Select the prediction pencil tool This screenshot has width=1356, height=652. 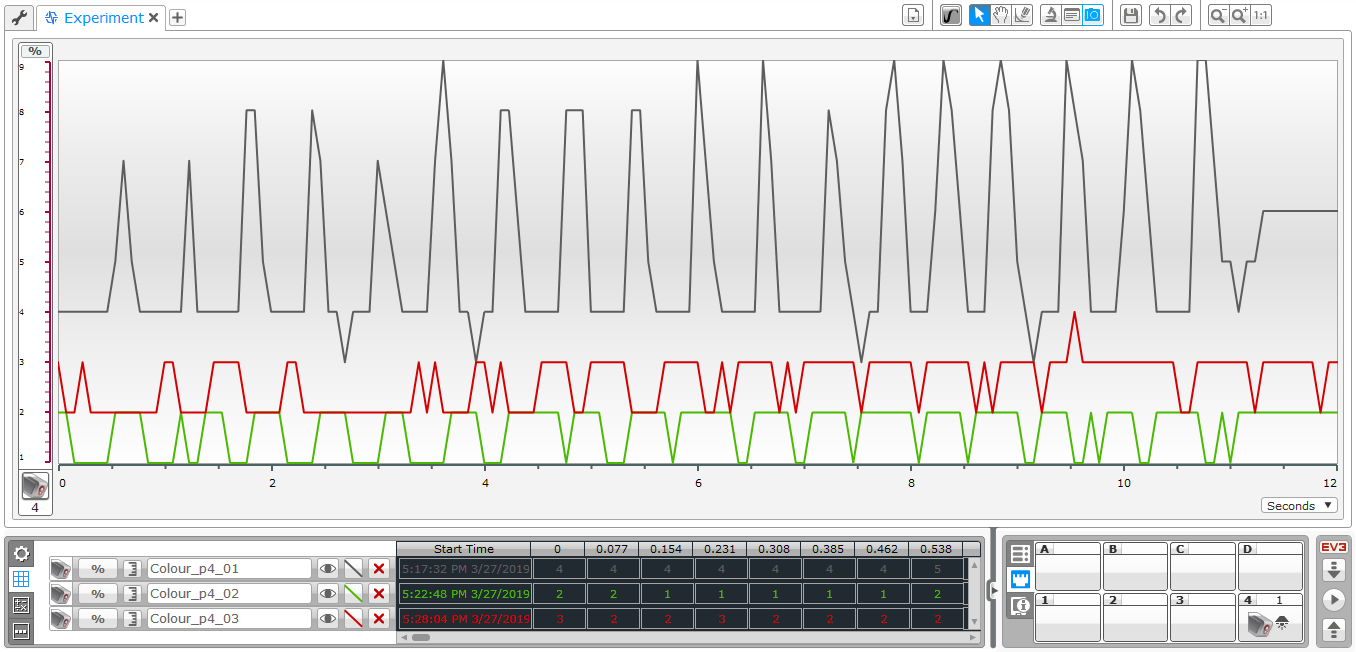coord(1022,15)
